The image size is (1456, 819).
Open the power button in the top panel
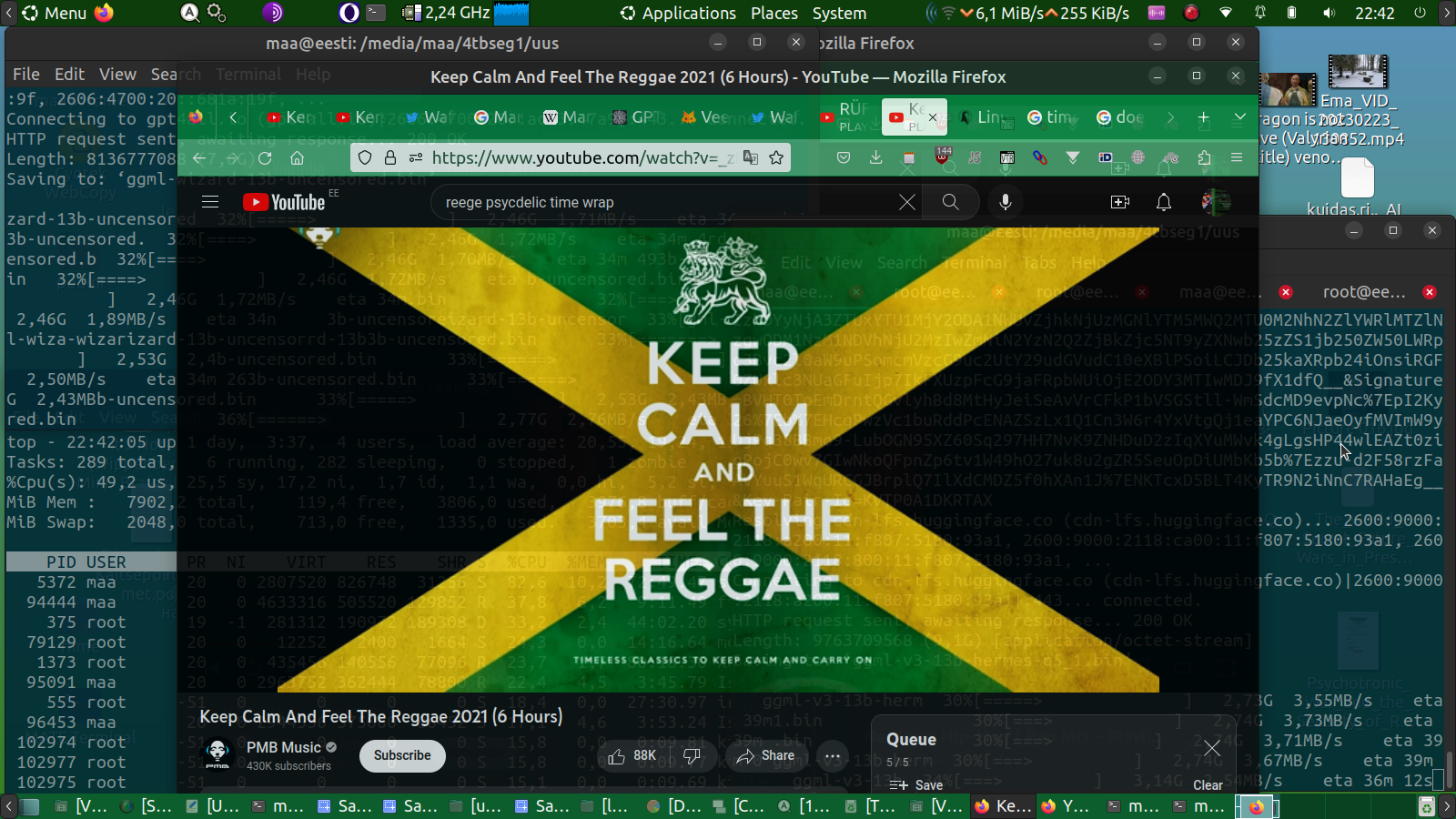tap(1420, 13)
